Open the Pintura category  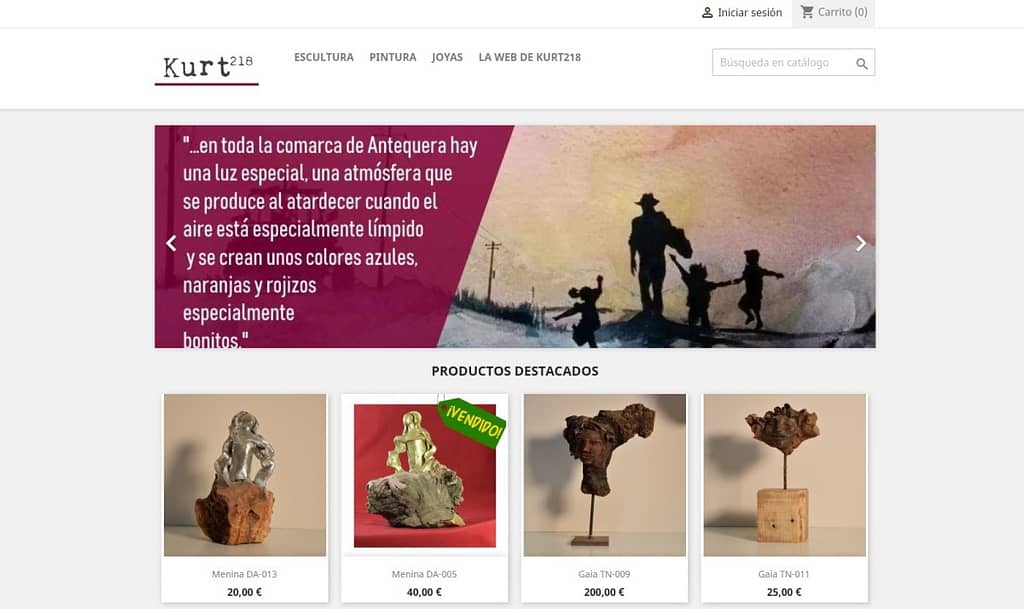392,57
